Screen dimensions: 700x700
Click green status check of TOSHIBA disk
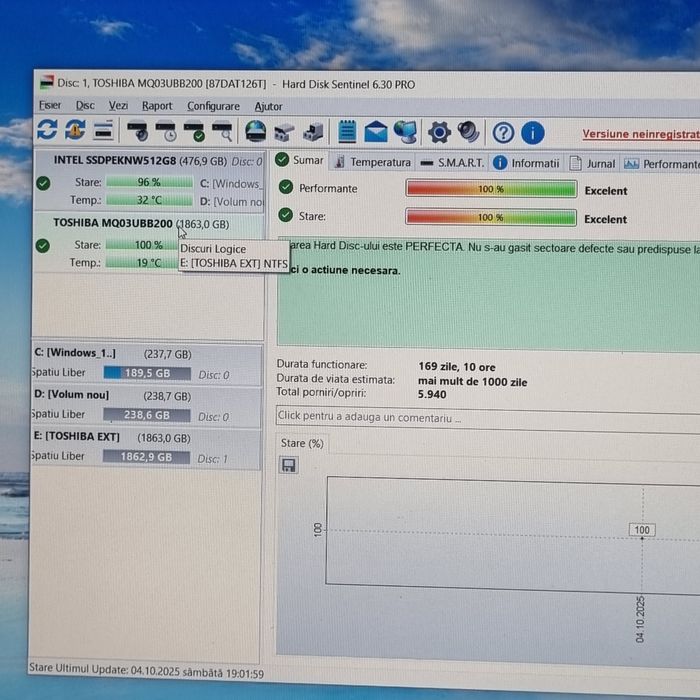43,246
